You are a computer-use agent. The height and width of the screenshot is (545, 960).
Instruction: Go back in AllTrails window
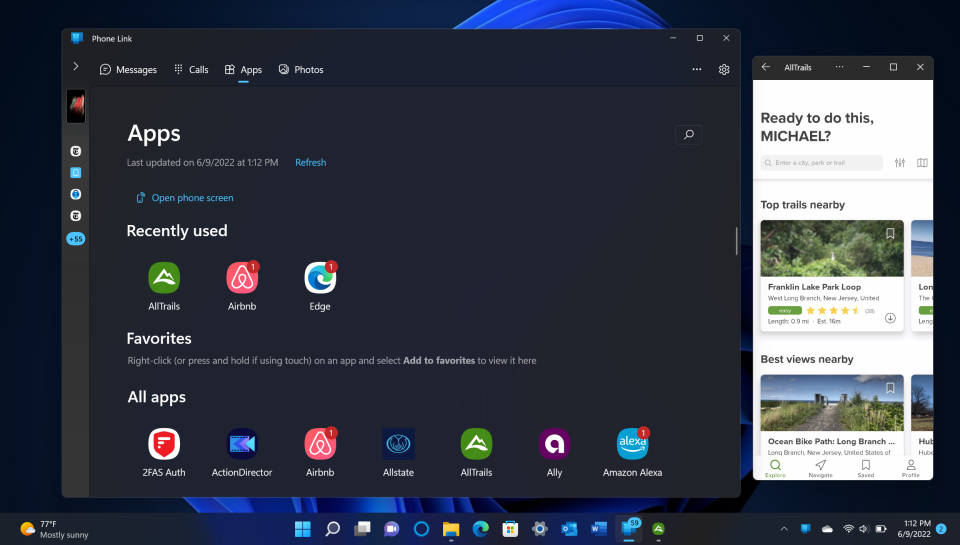765,67
